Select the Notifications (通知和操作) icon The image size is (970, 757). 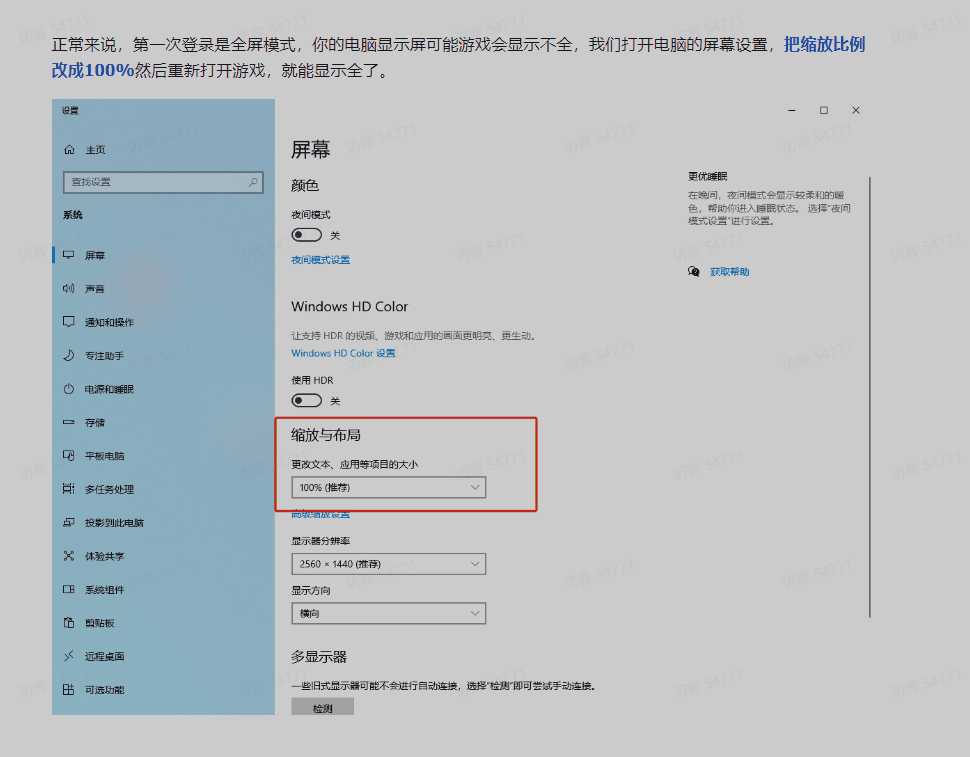69,322
